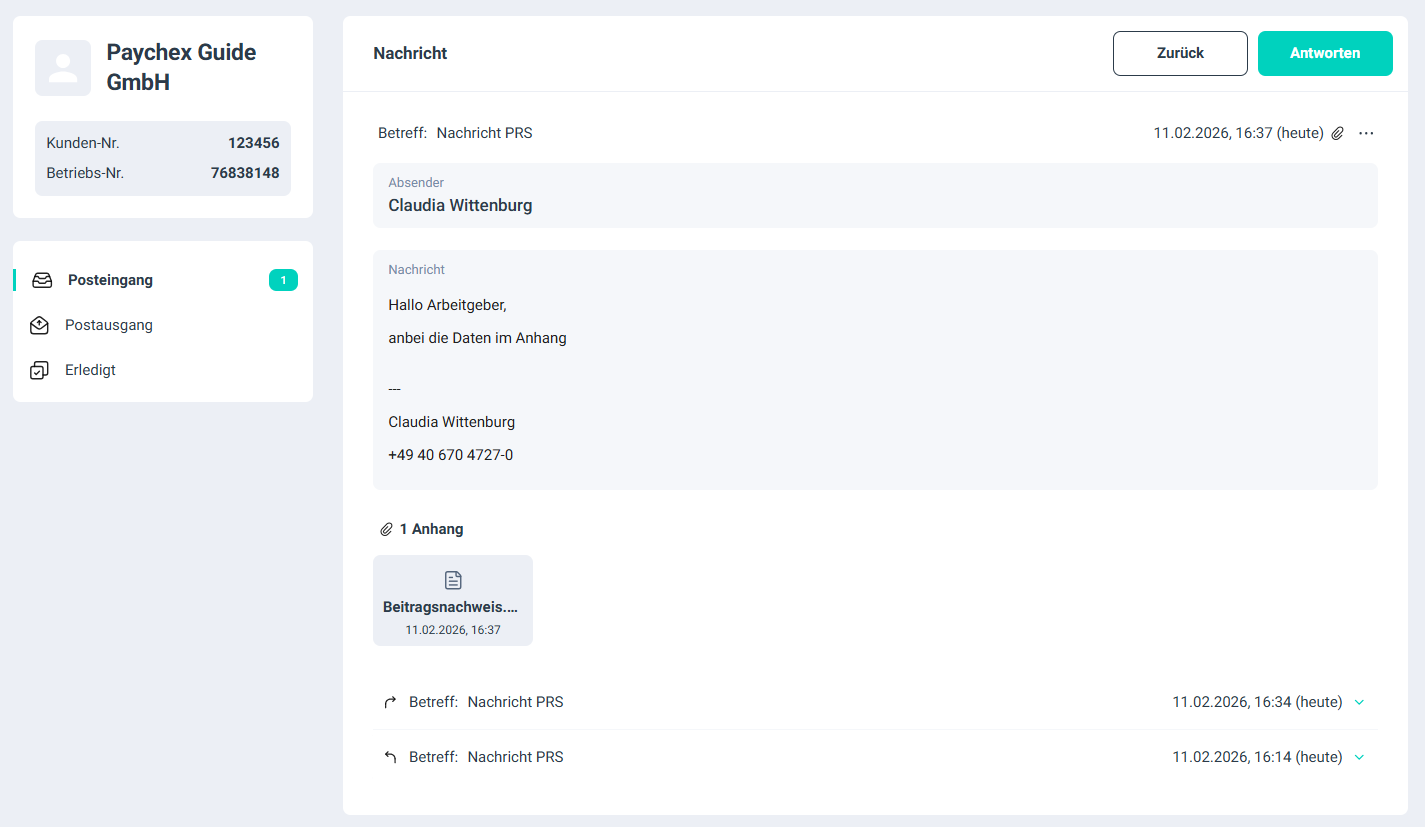Click the paperclip icon beside the 16:37 timestamp
This screenshot has width=1425, height=827.
click(x=1338, y=133)
